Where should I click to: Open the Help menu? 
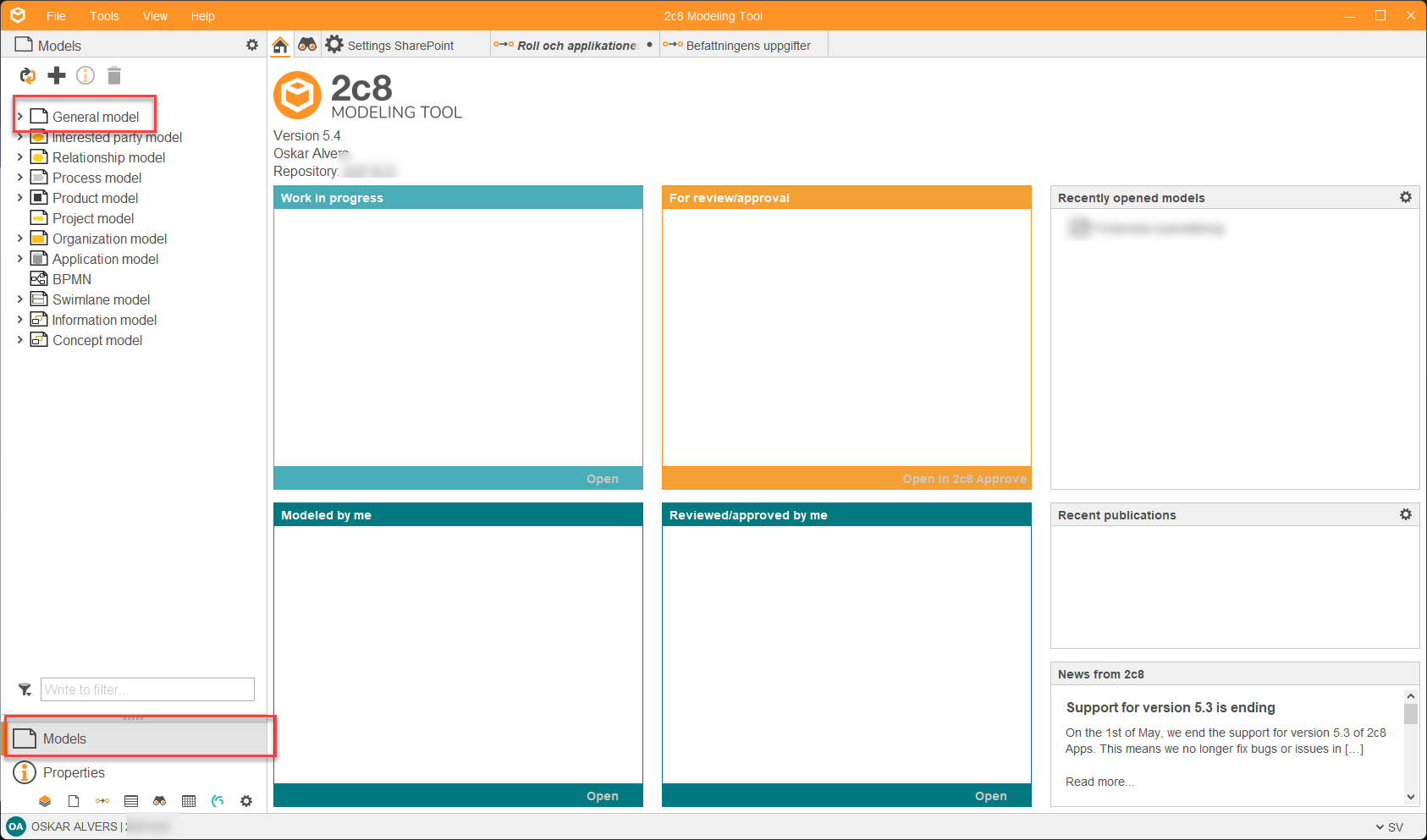click(x=202, y=16)
